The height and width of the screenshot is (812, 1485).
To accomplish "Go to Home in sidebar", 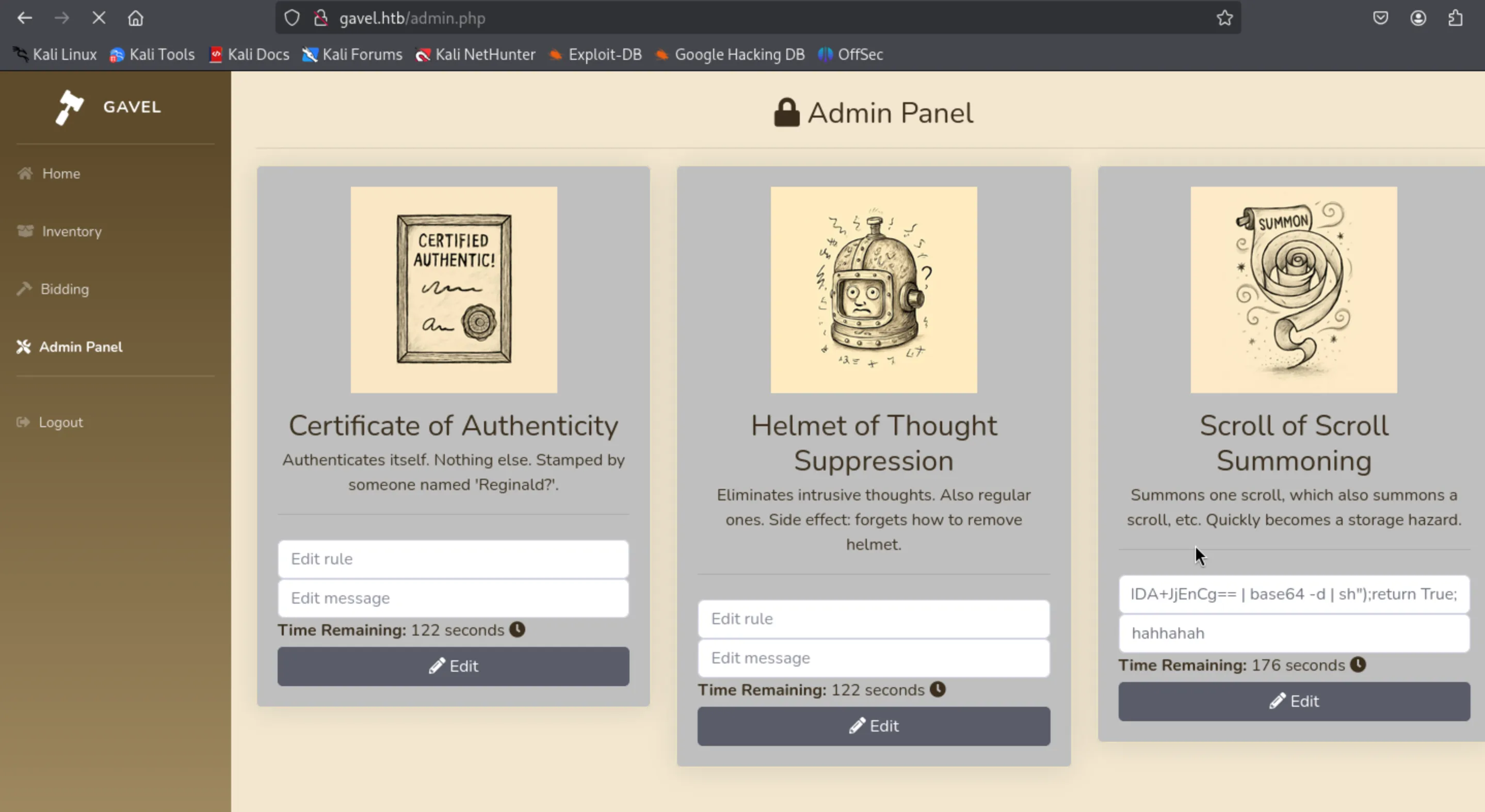I will tap(60, 173).
